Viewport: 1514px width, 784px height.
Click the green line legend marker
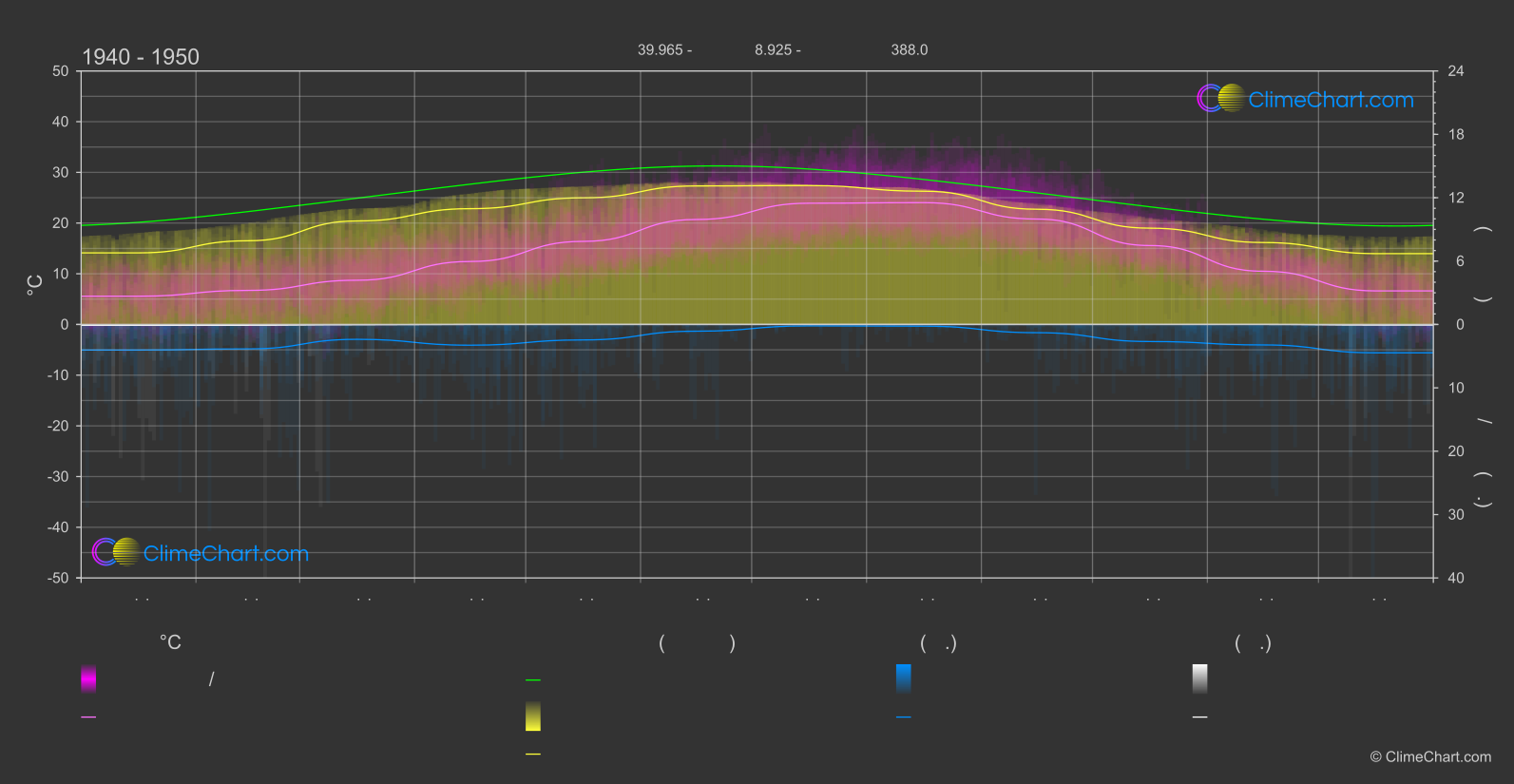pos(533,680)
